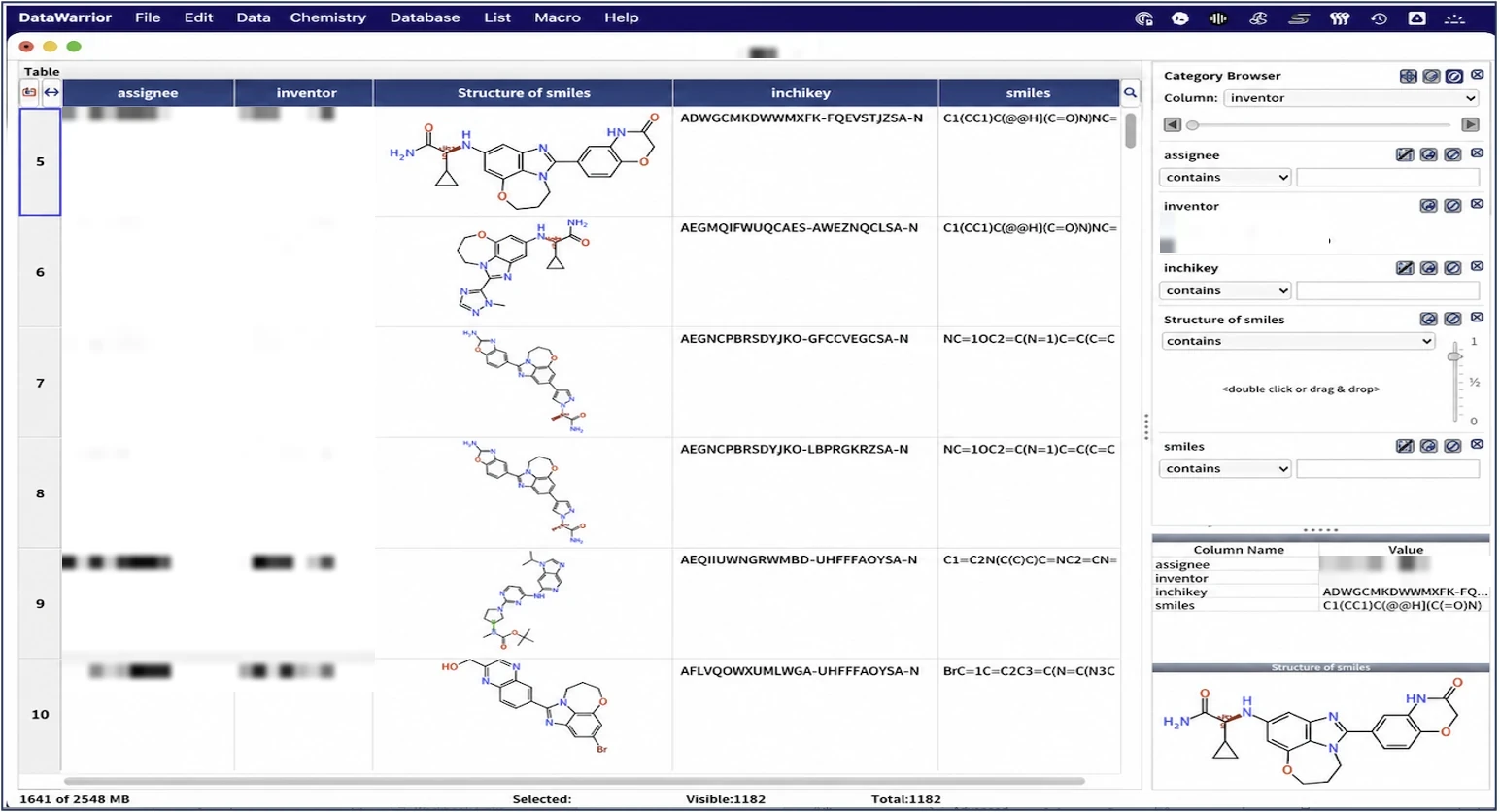Disable the inchikey filter with its circle-slash icon
This screenshot has width=1500, height=812.
1452,268
